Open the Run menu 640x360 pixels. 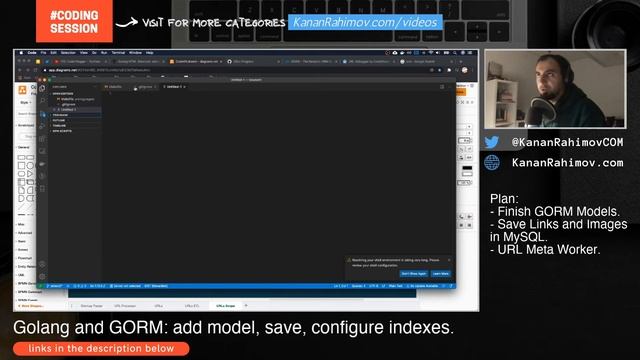click(x=104, y=53)
